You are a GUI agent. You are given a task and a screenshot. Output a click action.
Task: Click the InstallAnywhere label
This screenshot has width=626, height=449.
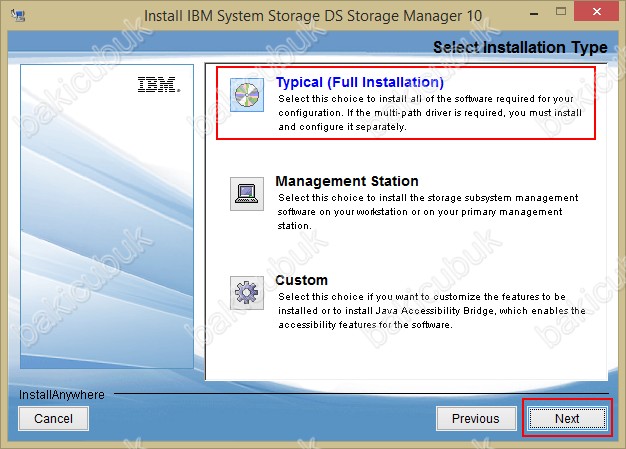coord(61,395)
